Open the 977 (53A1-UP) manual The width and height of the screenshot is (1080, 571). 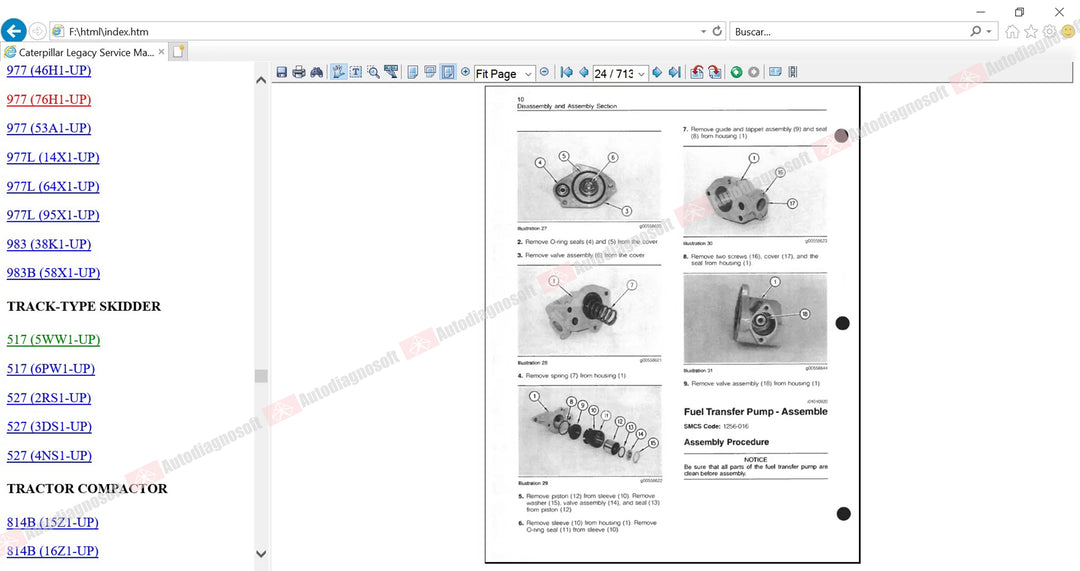(x=49, y=128)
